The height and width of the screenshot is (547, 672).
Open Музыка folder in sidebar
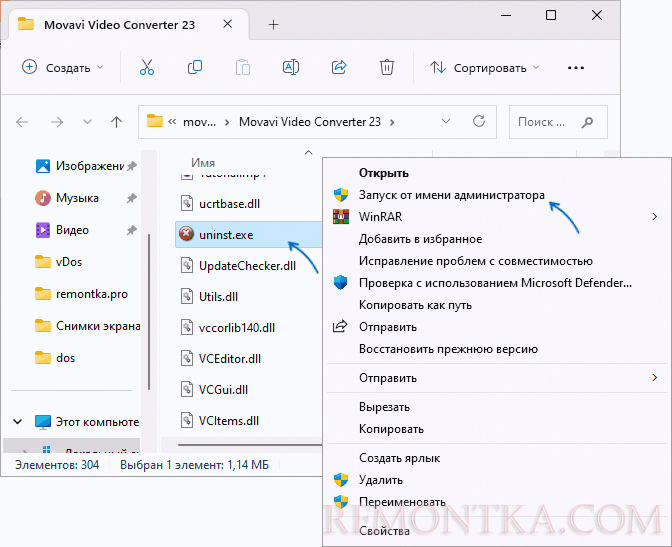coord(67,198)
